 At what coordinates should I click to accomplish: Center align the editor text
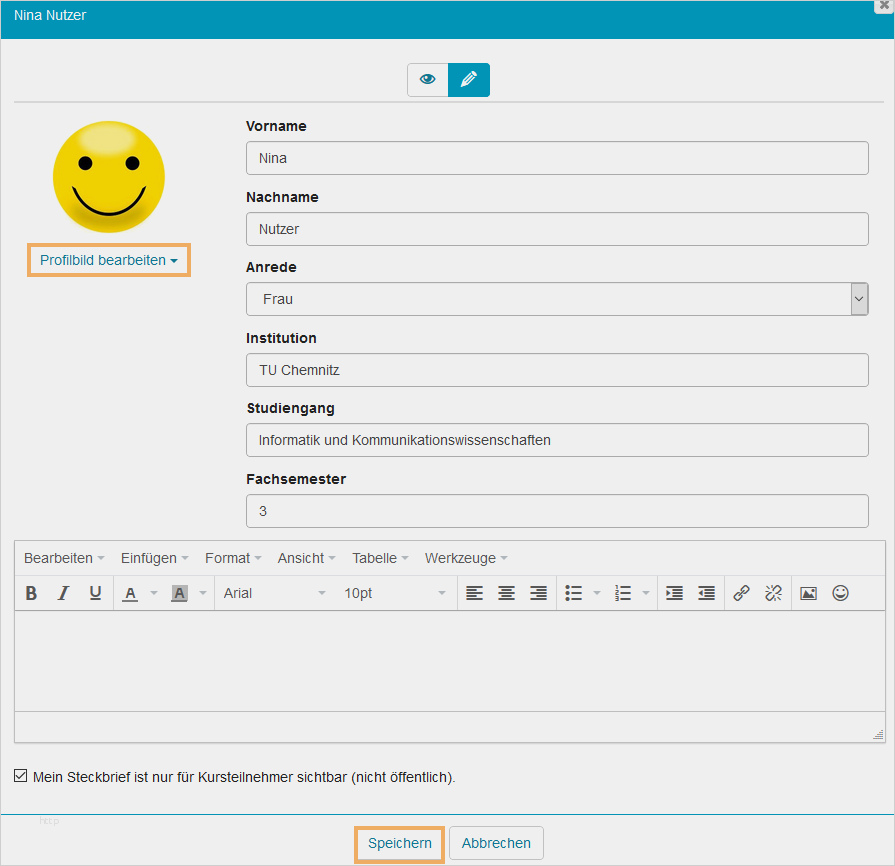coord(507,593)
